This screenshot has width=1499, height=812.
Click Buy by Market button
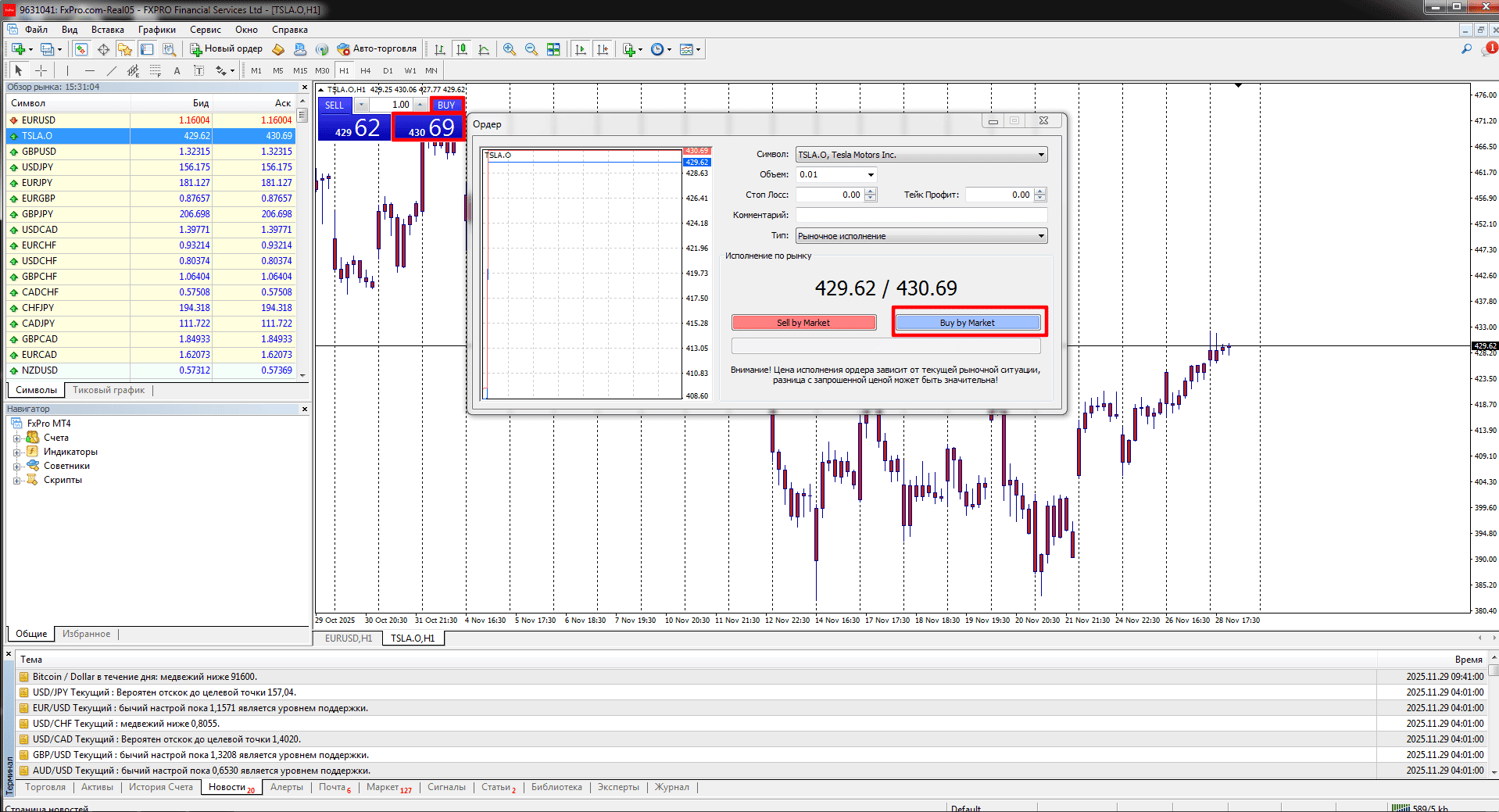968,322
